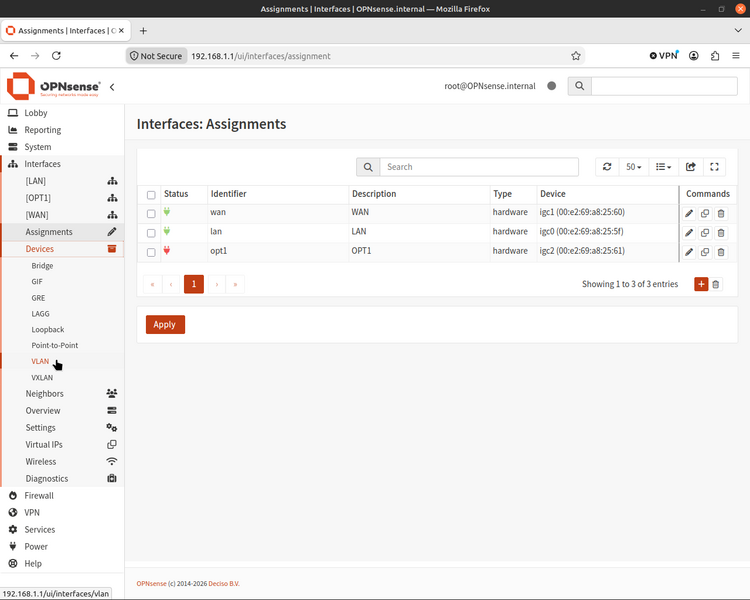Click the grid search magnifier icon
This screenshot has height=600, width=750.
coord(368,167)
